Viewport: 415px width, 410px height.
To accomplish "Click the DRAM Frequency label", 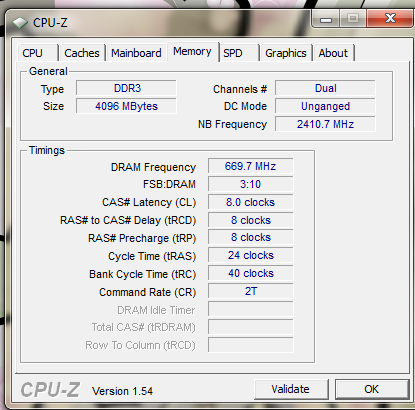I will [153, 167].
